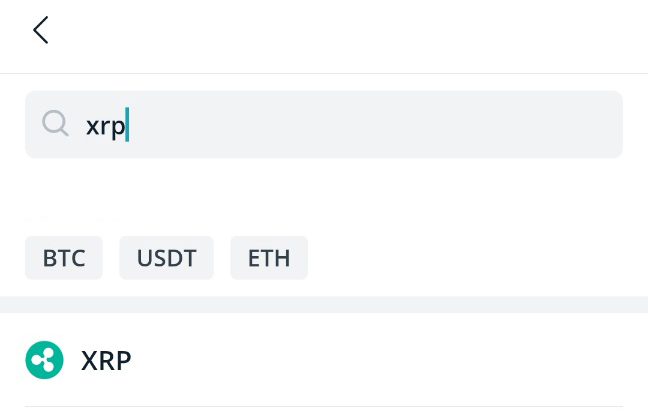Viewport: 648px width, 416px height.
Task: Go back using the left arrow
Action: (40, 30)
